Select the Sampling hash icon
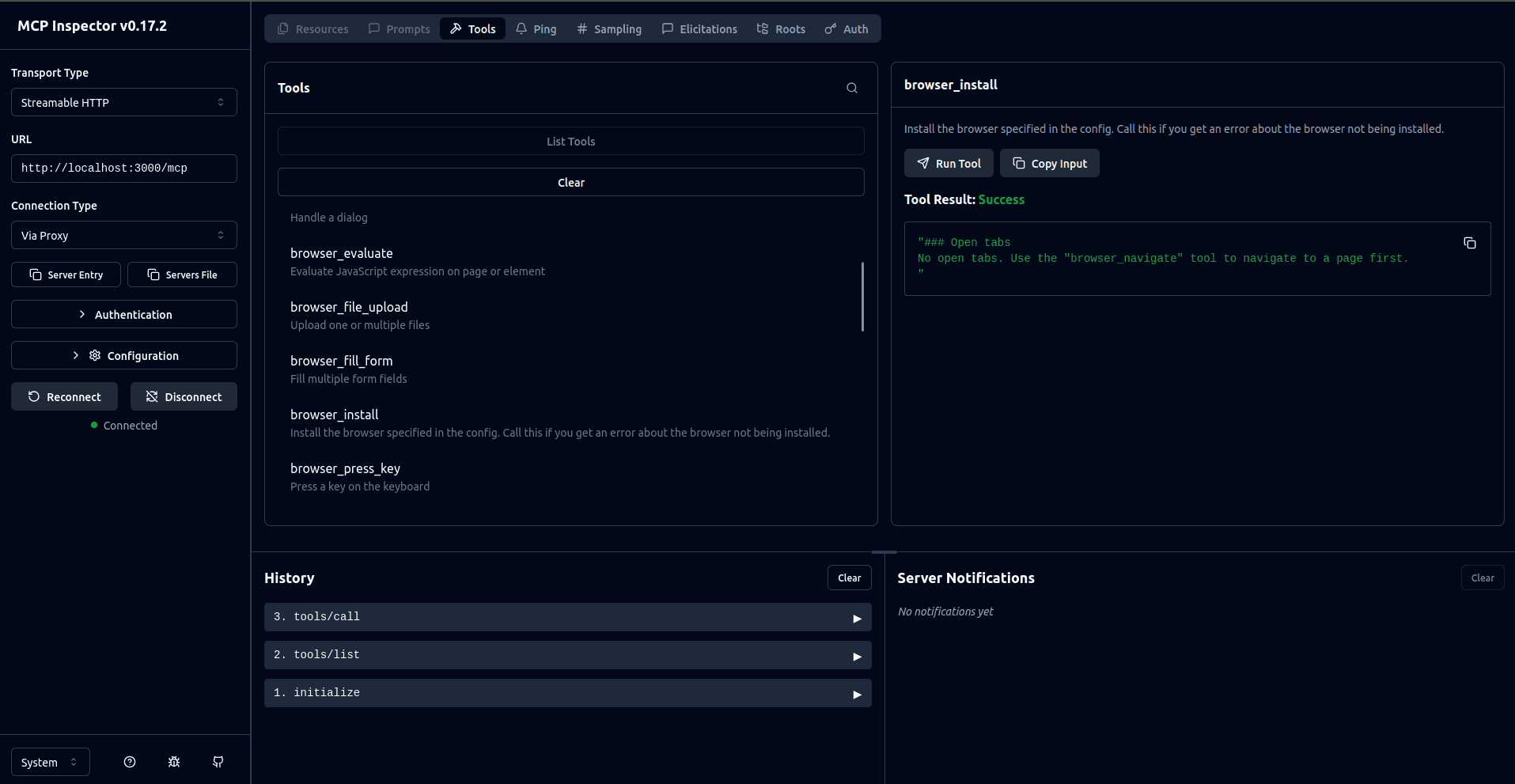1515x784 pixels. (x=583, y=28)
